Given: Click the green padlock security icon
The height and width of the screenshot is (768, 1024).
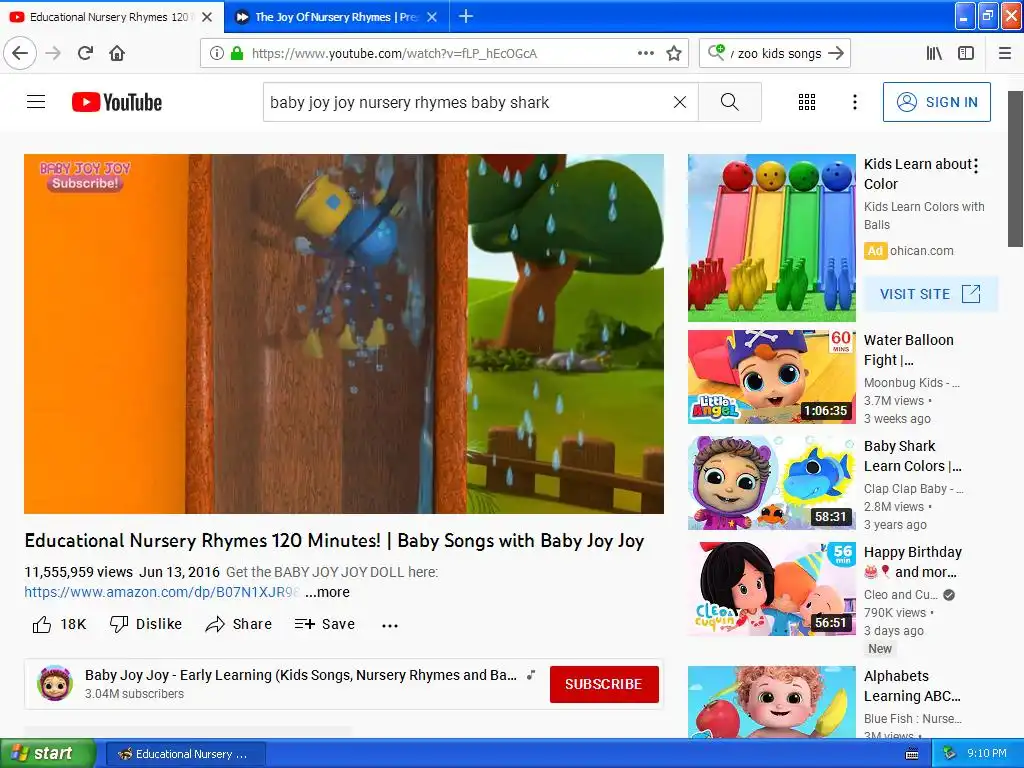Looking at the screenshot, I should point(237,53).
